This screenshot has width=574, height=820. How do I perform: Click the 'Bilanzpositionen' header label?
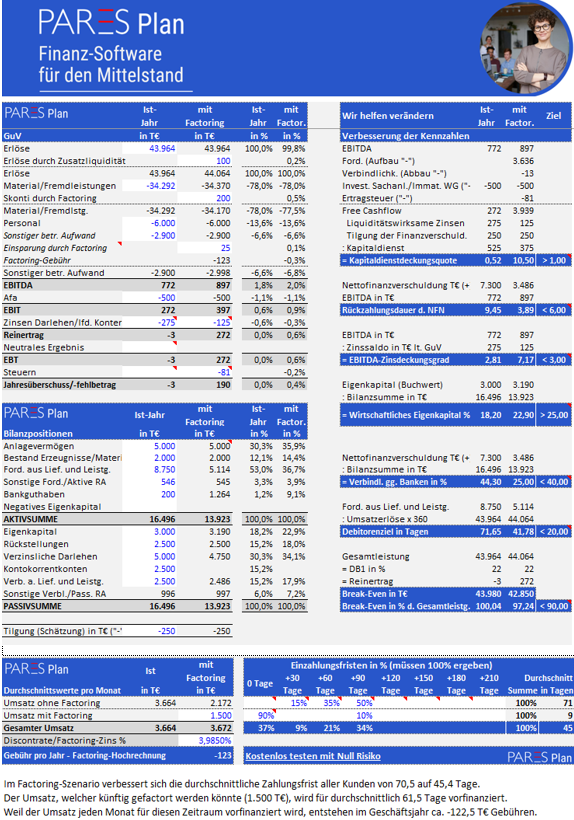pos(38,434)
